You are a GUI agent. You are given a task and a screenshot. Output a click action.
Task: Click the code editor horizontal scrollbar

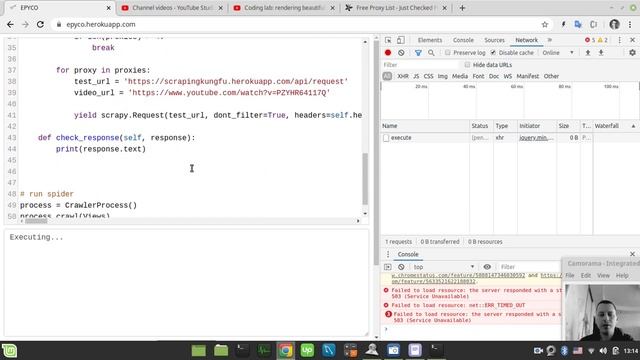(36, 221)
